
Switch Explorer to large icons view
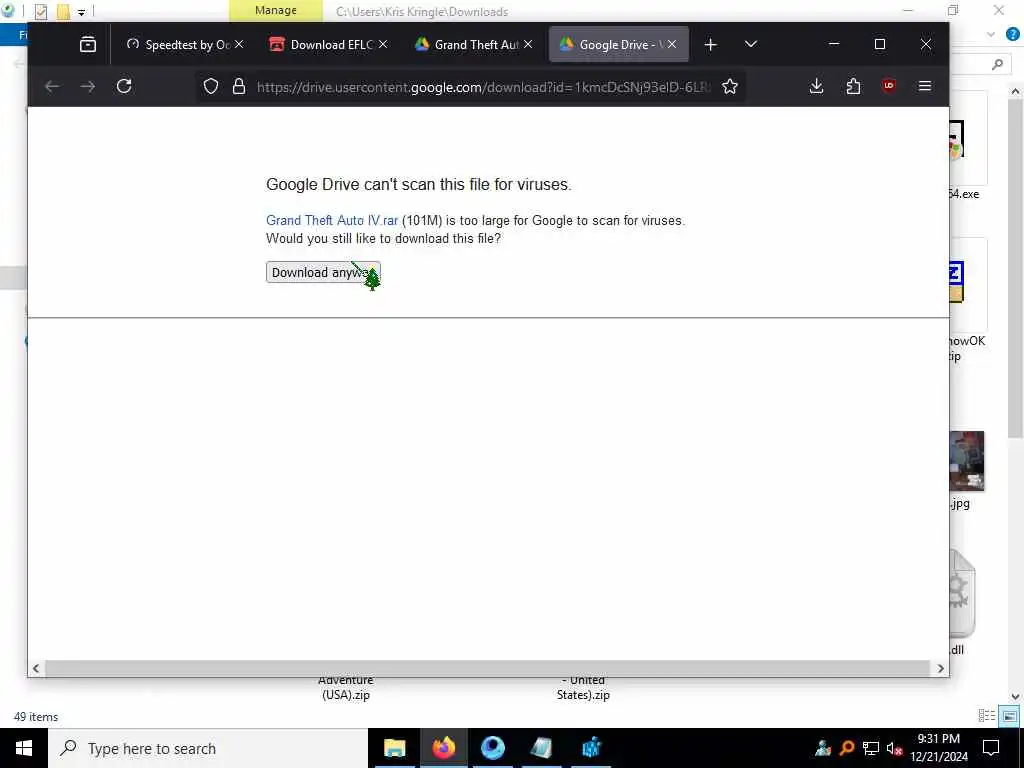pyautogui.click(x=1010, y=716)
